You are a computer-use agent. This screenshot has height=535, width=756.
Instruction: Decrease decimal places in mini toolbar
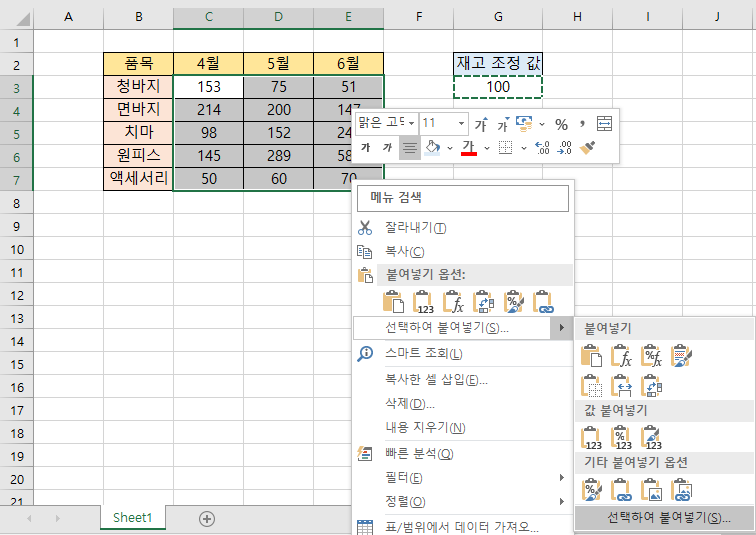[x=564, y=147]
